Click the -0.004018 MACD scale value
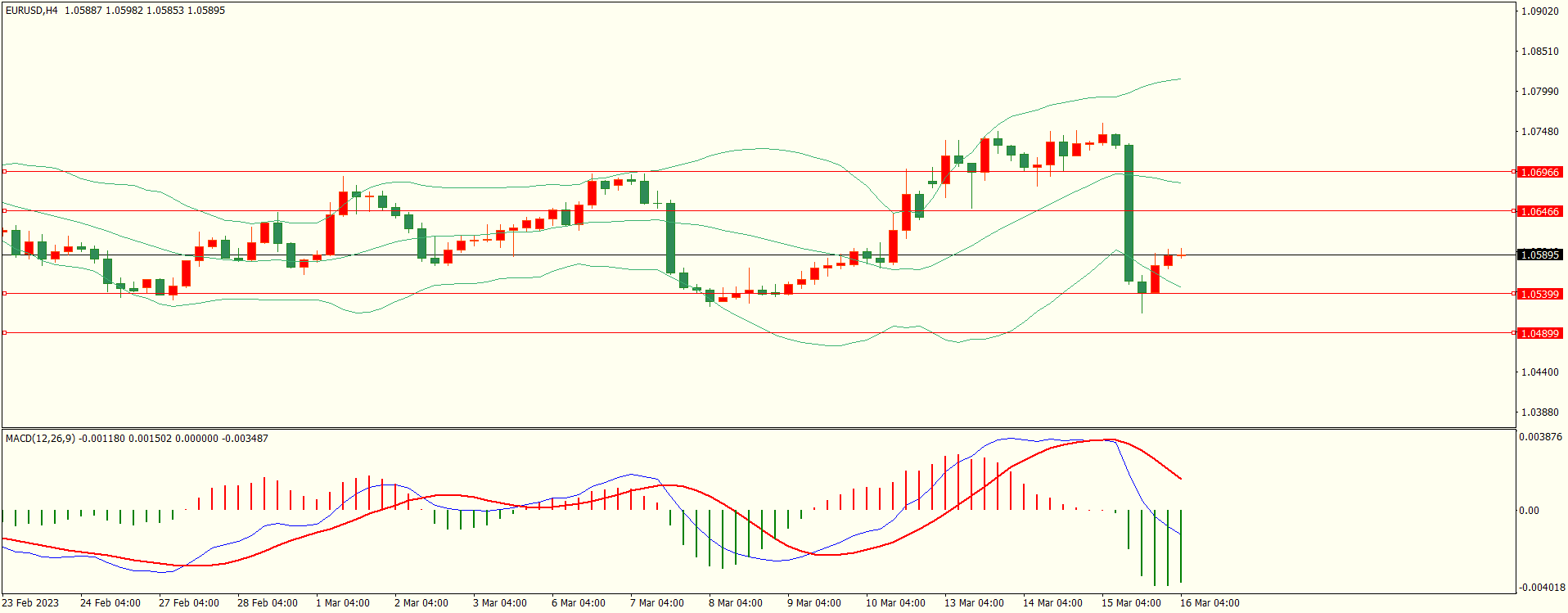Screen dimensions: 1568x613 (1540, 588)
